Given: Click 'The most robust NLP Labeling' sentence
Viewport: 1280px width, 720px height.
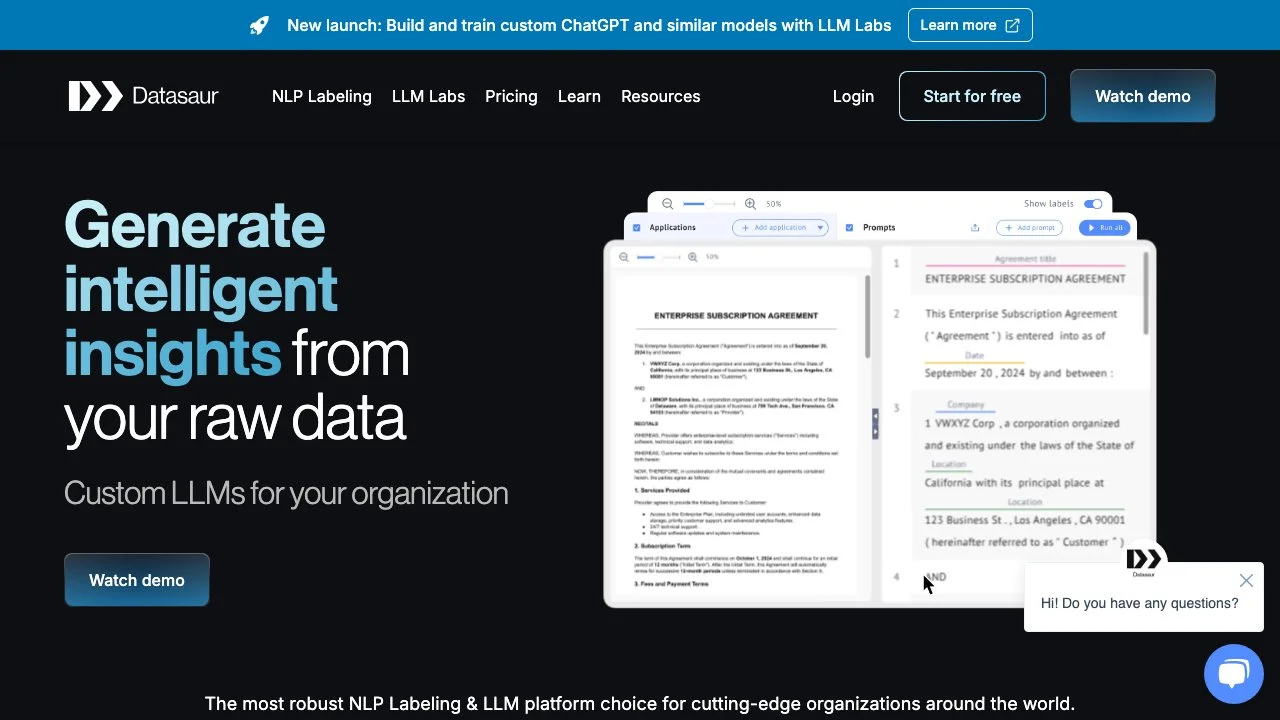Looking at the screenshot, I should pyautogui.click(x=640, y=704).
